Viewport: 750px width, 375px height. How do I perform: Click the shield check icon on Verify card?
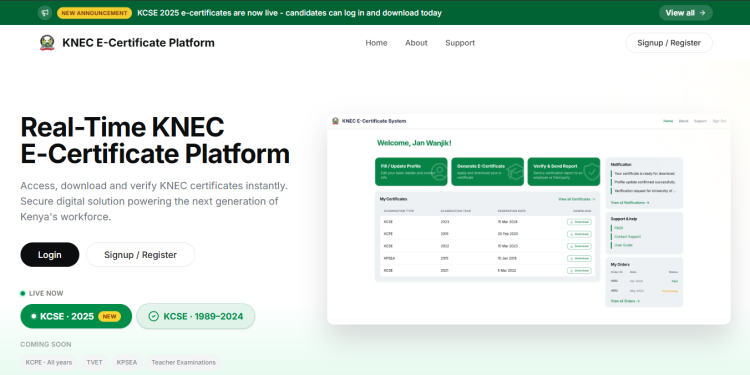pyautogui.click(x=591, y=172)
